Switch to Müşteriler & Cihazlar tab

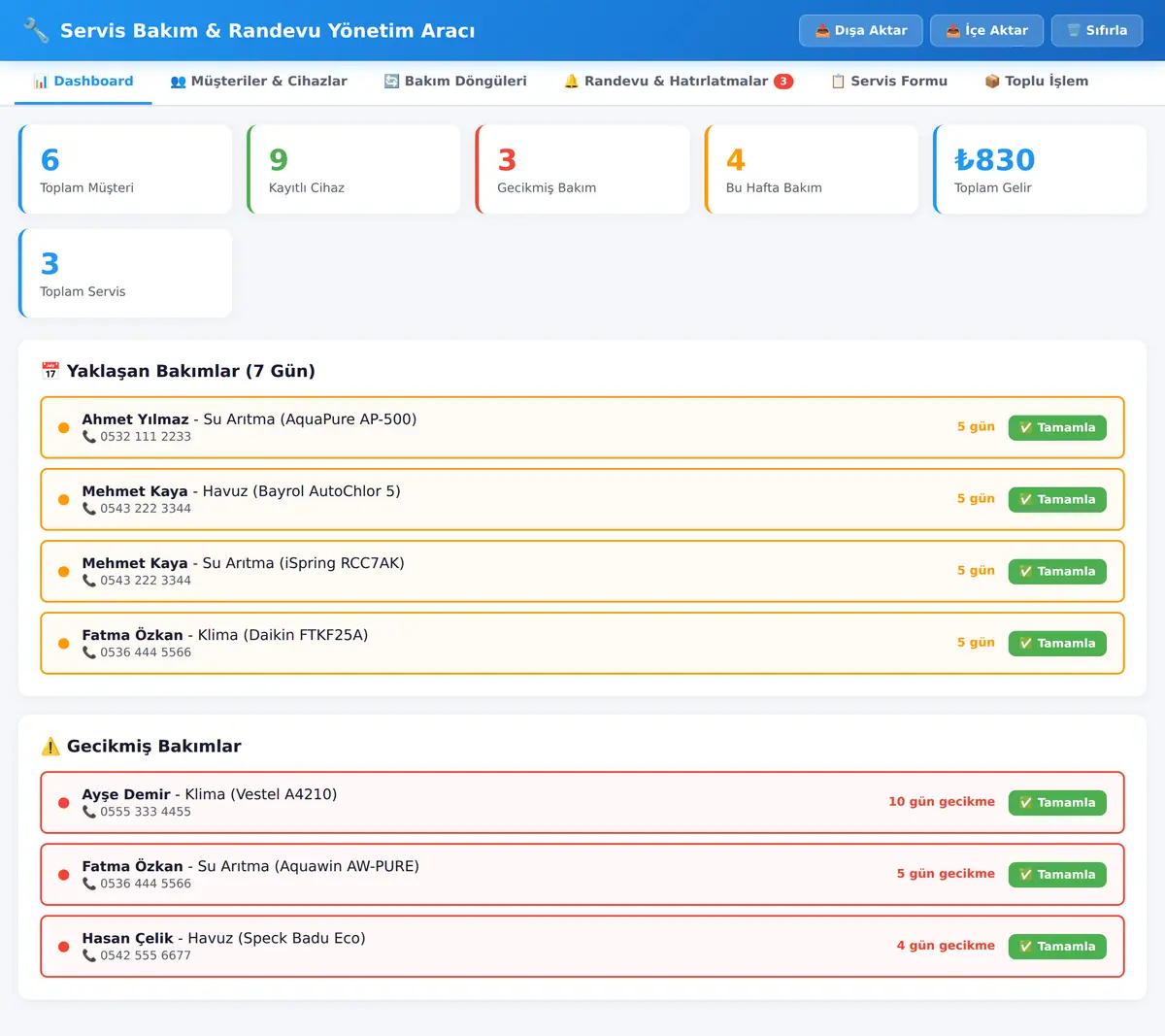pos(258,82)
